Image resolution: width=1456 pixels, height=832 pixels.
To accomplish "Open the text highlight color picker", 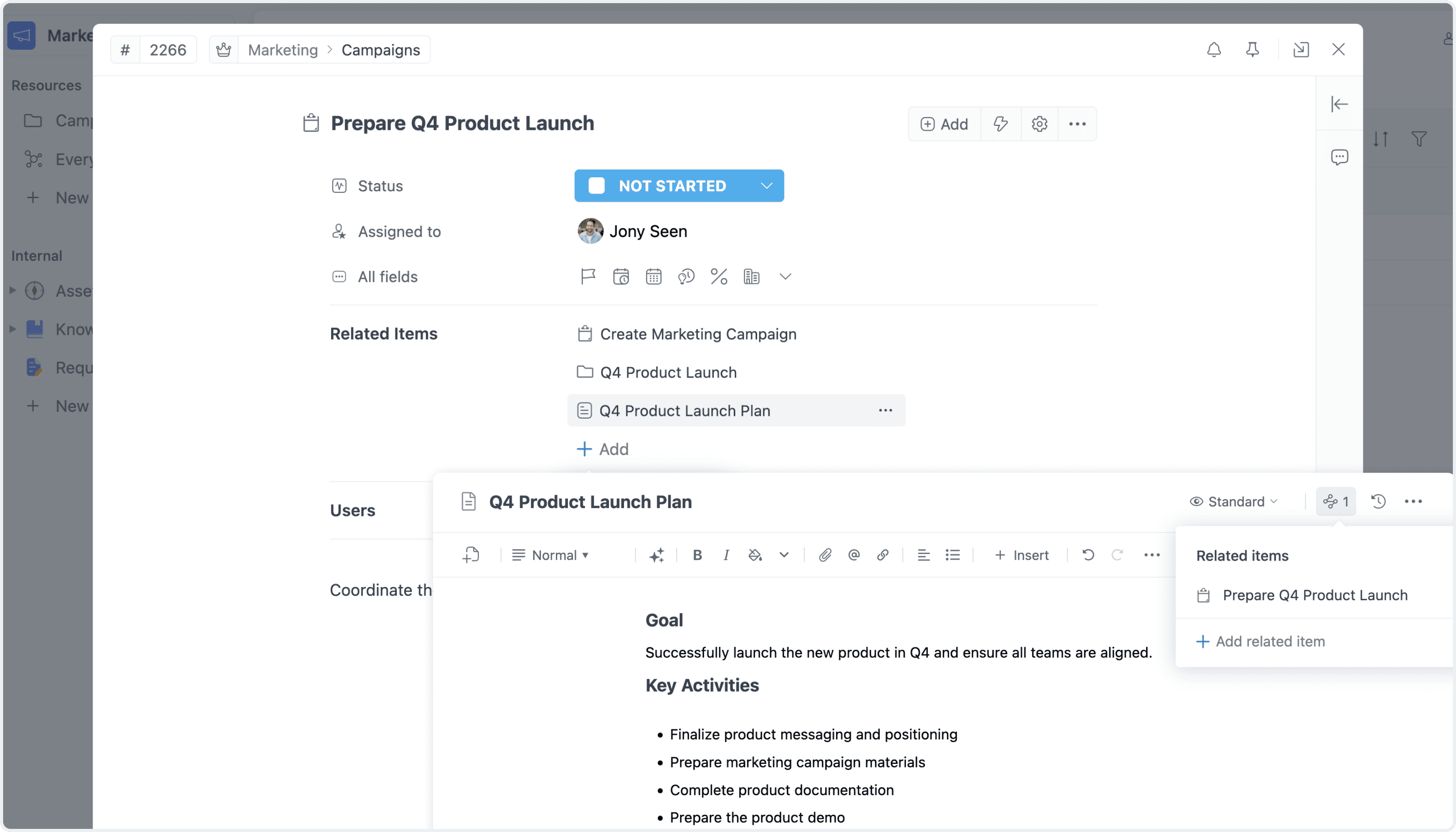I will [755, 555].
